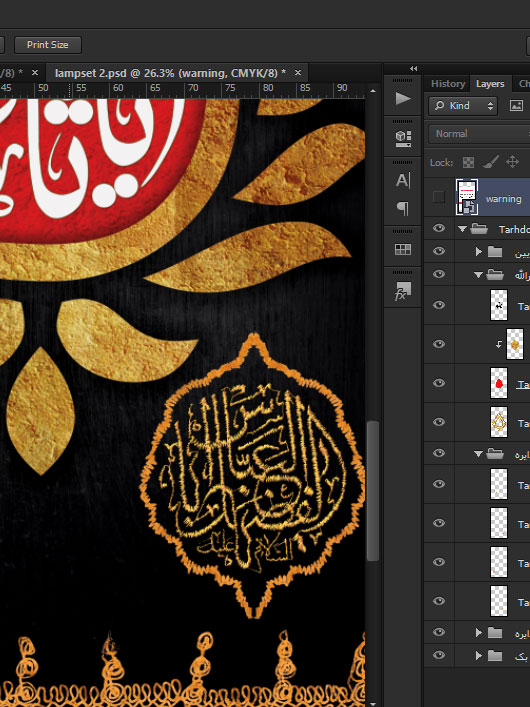
Task: Hide the layer with the red blob thumbnail
Action: coord(438,383)
